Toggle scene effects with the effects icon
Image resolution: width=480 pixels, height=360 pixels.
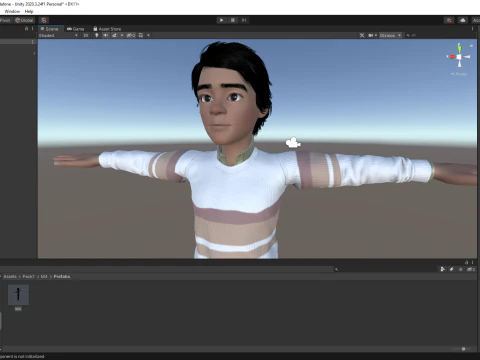click(x=114, y=35)
